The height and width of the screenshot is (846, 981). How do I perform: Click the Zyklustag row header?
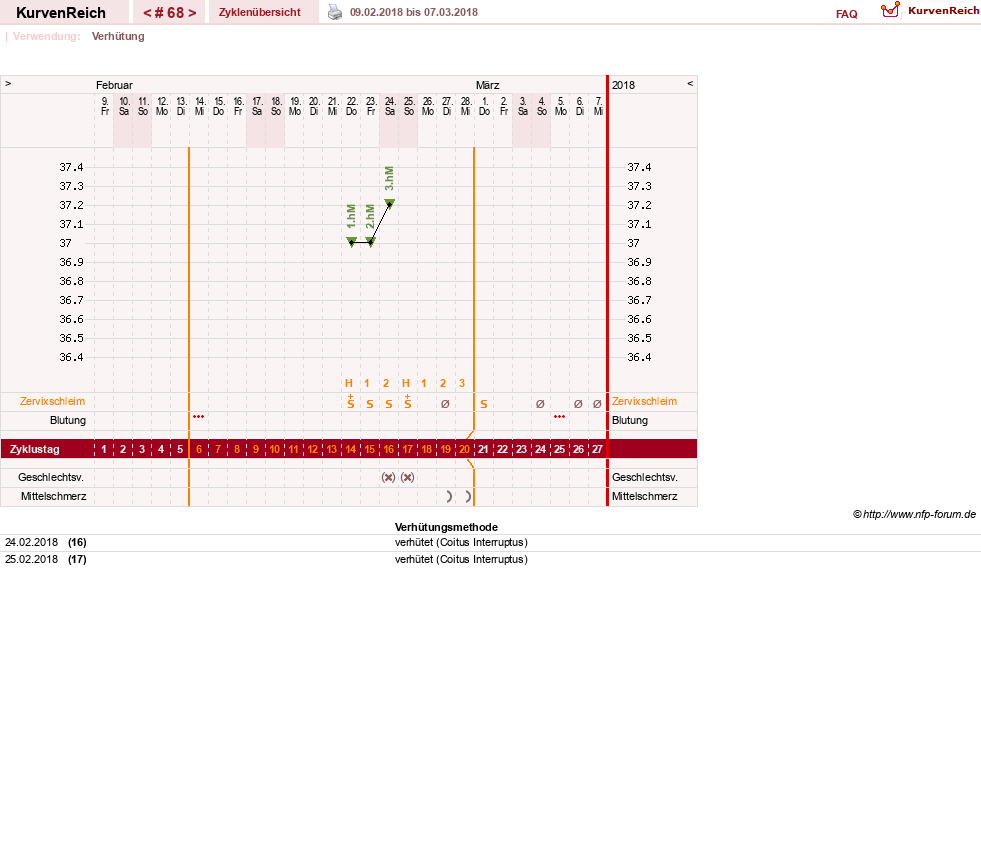coord(34,449)
